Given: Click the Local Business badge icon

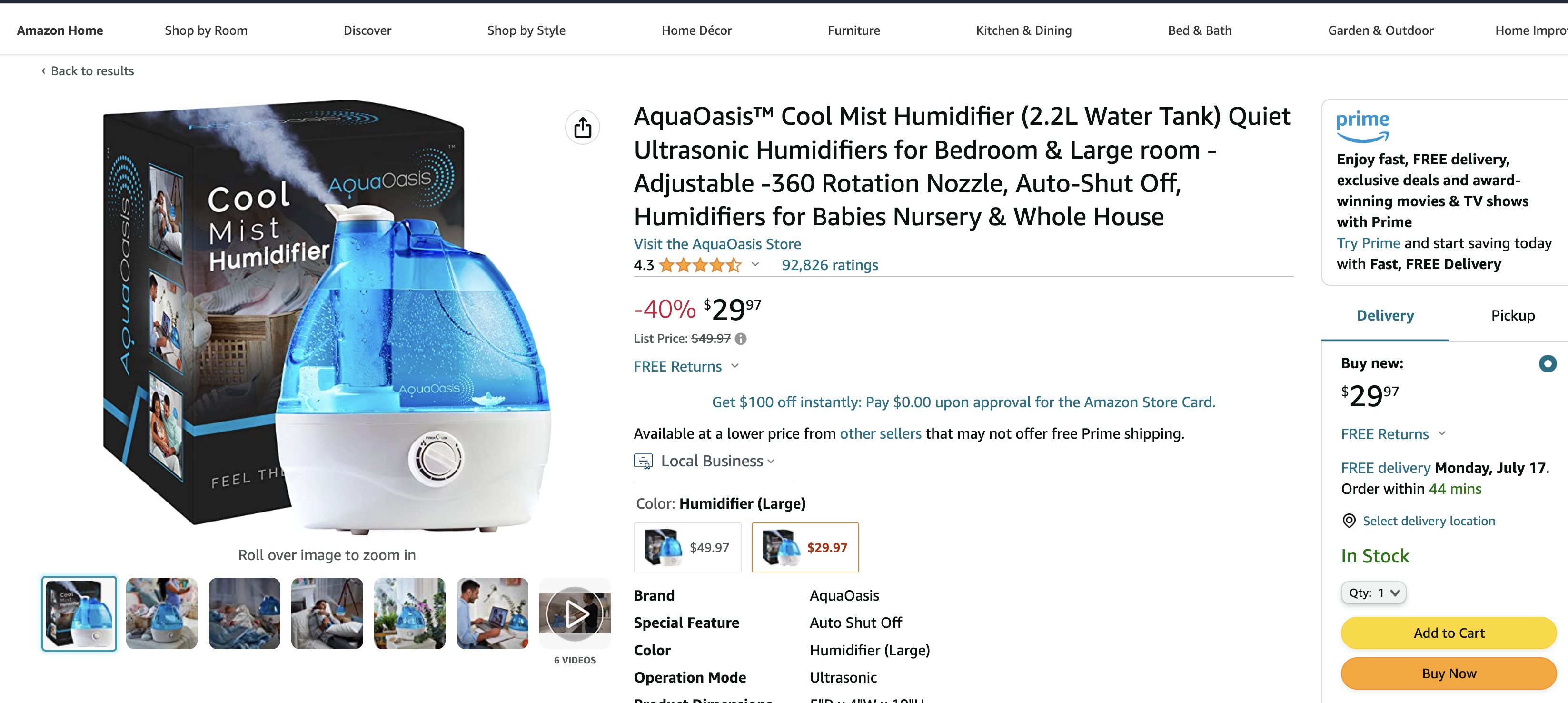Looking at the screenshot, I should tap(643, 461).
